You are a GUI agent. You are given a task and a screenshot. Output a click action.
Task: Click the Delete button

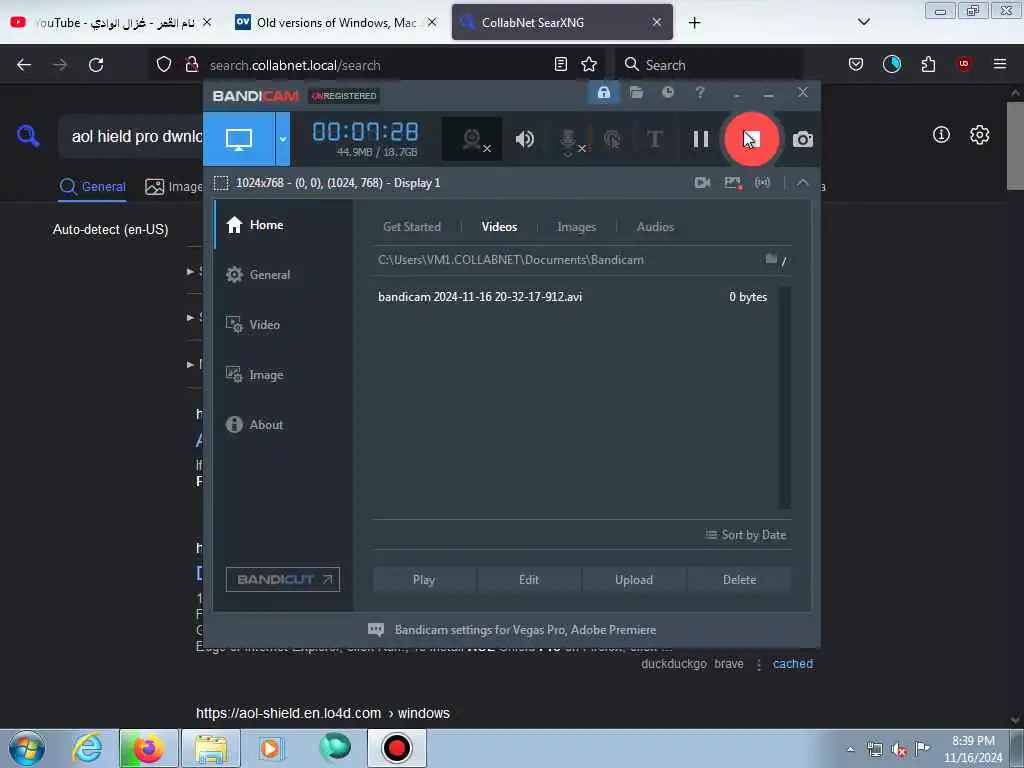(x=739, y=580)
